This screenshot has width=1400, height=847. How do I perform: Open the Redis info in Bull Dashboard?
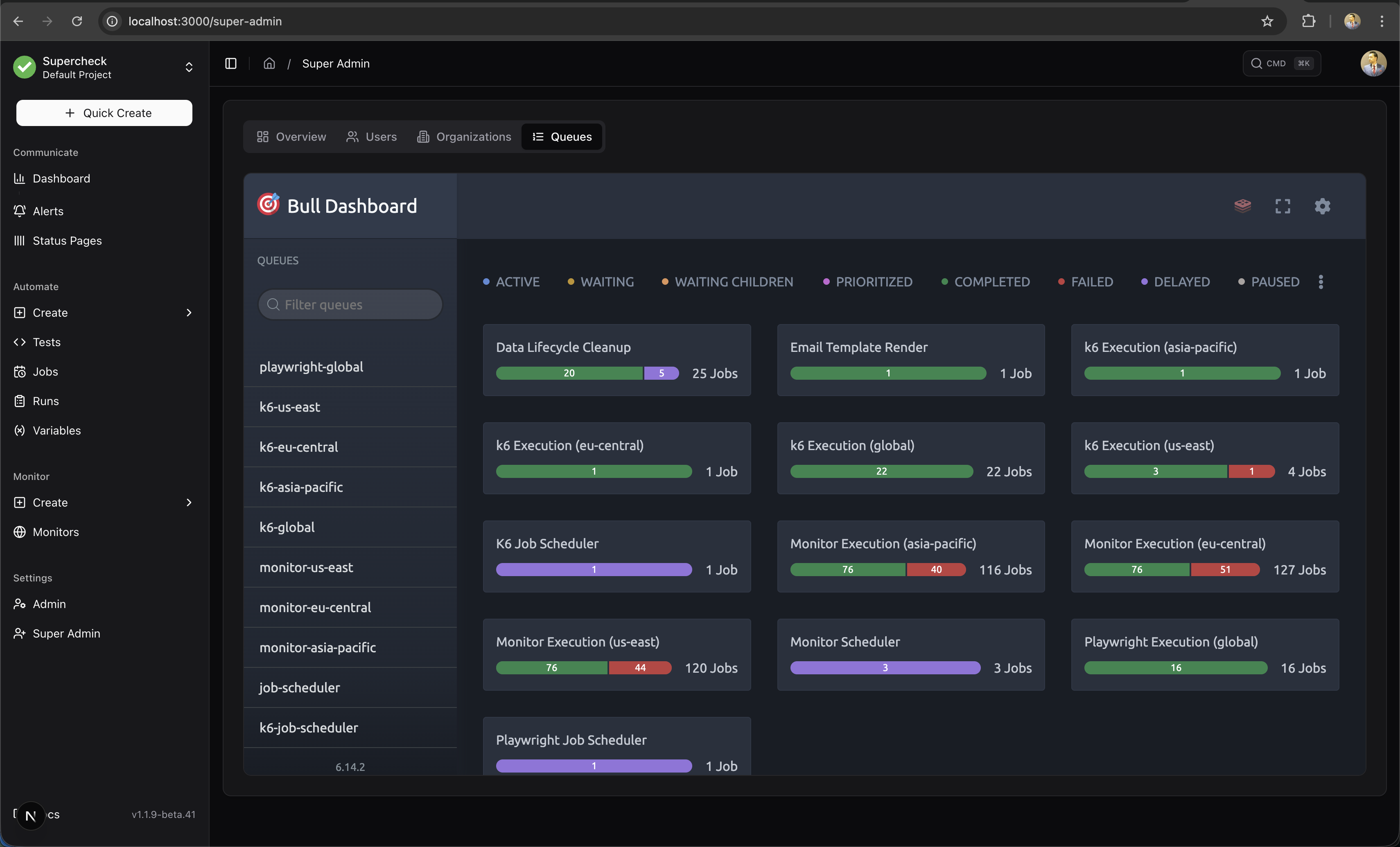1243,206
